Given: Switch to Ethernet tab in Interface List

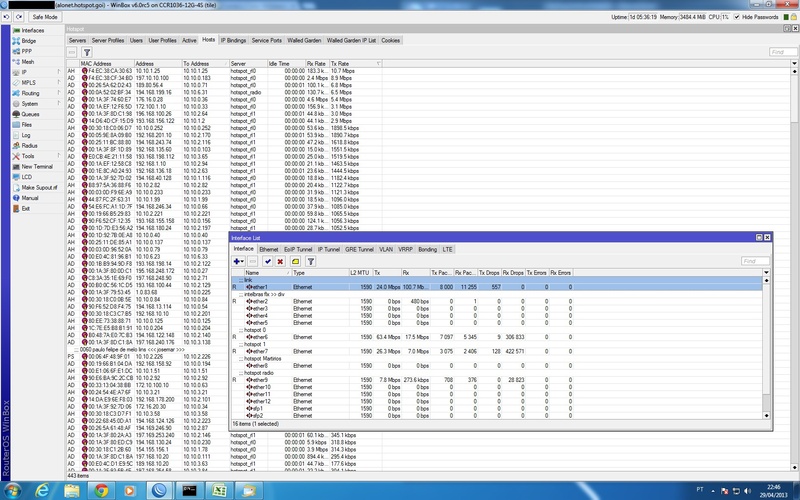Looking at the screenshot, I should pyautogui.click(x=269, y=249).
